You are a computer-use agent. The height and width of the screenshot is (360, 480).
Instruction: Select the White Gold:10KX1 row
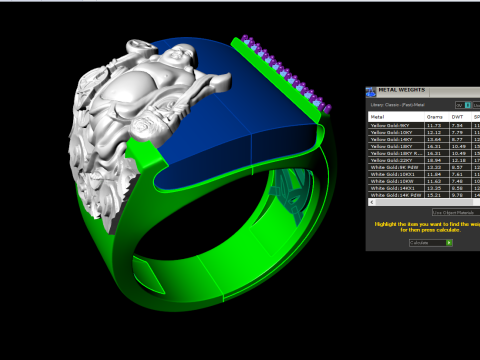pos(424,174)
